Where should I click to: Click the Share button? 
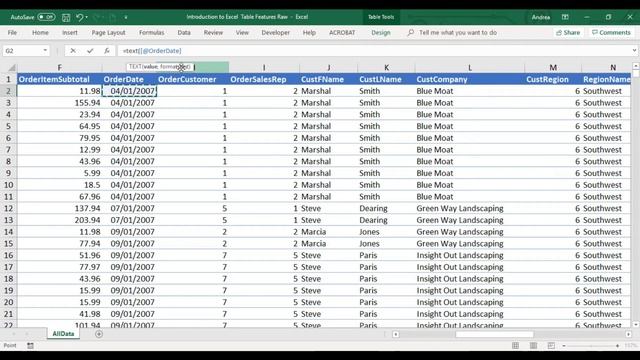(568, 32)
